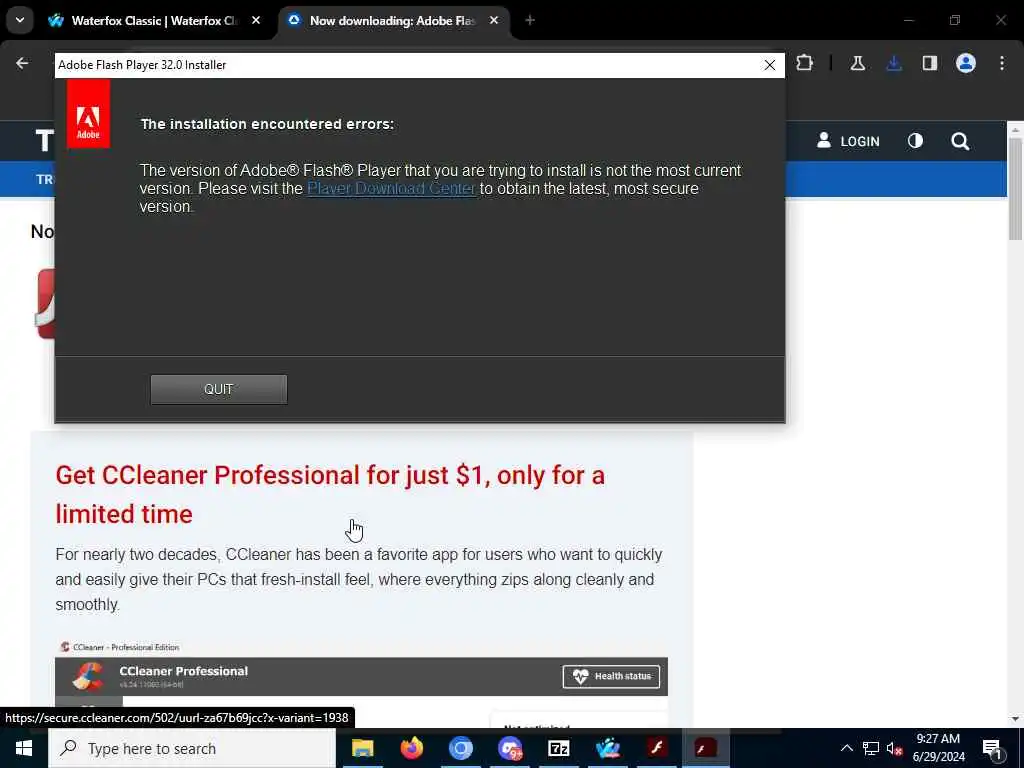
Task: Open the browser extensions menu
Action: coord(805,63)
